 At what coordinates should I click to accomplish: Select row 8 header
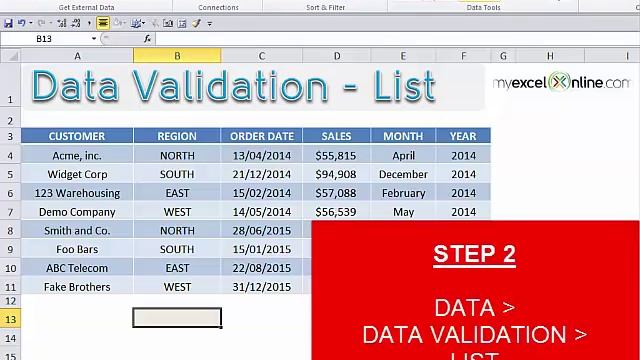[10, 231]
